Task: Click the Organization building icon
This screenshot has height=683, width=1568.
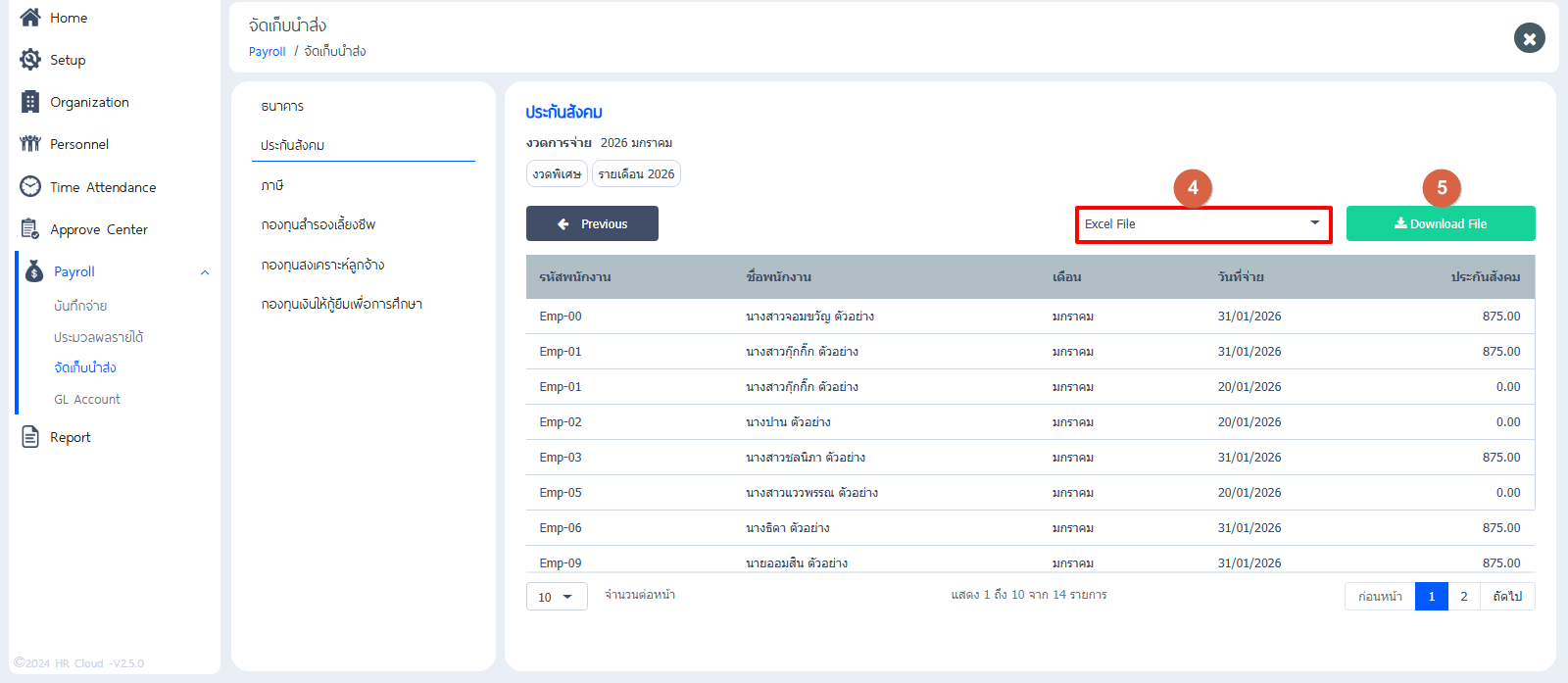Action: (30, 102)
